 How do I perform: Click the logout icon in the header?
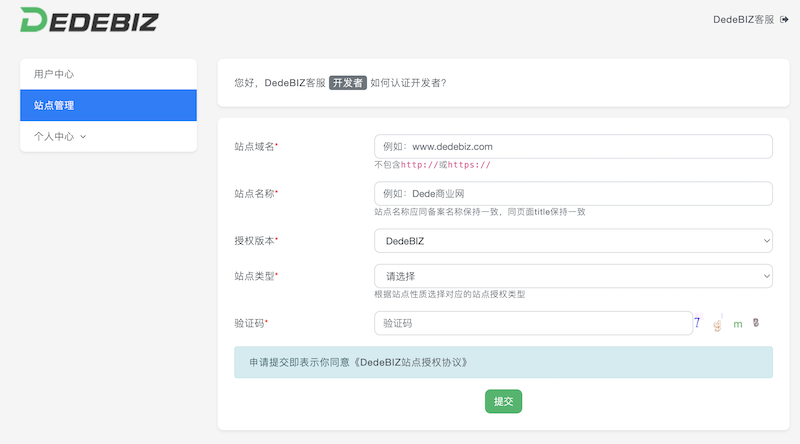pos(784,19)
